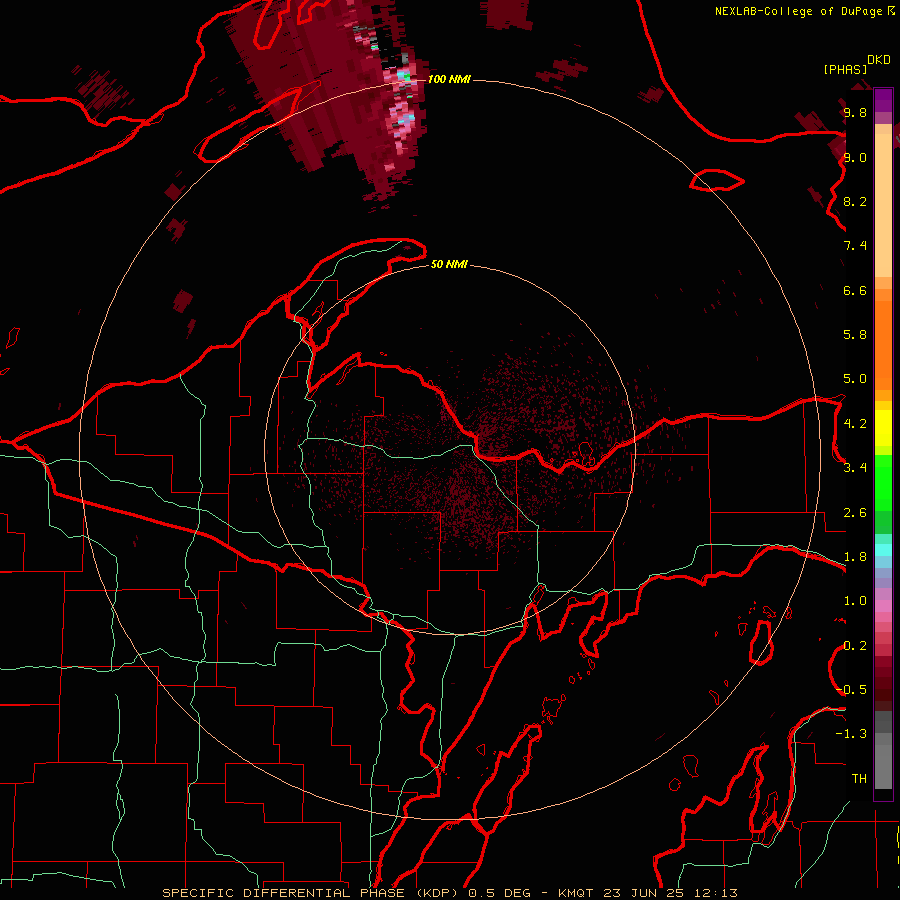
Task: Click the 8.2 value on color scale
Action: tap(855, 201)
